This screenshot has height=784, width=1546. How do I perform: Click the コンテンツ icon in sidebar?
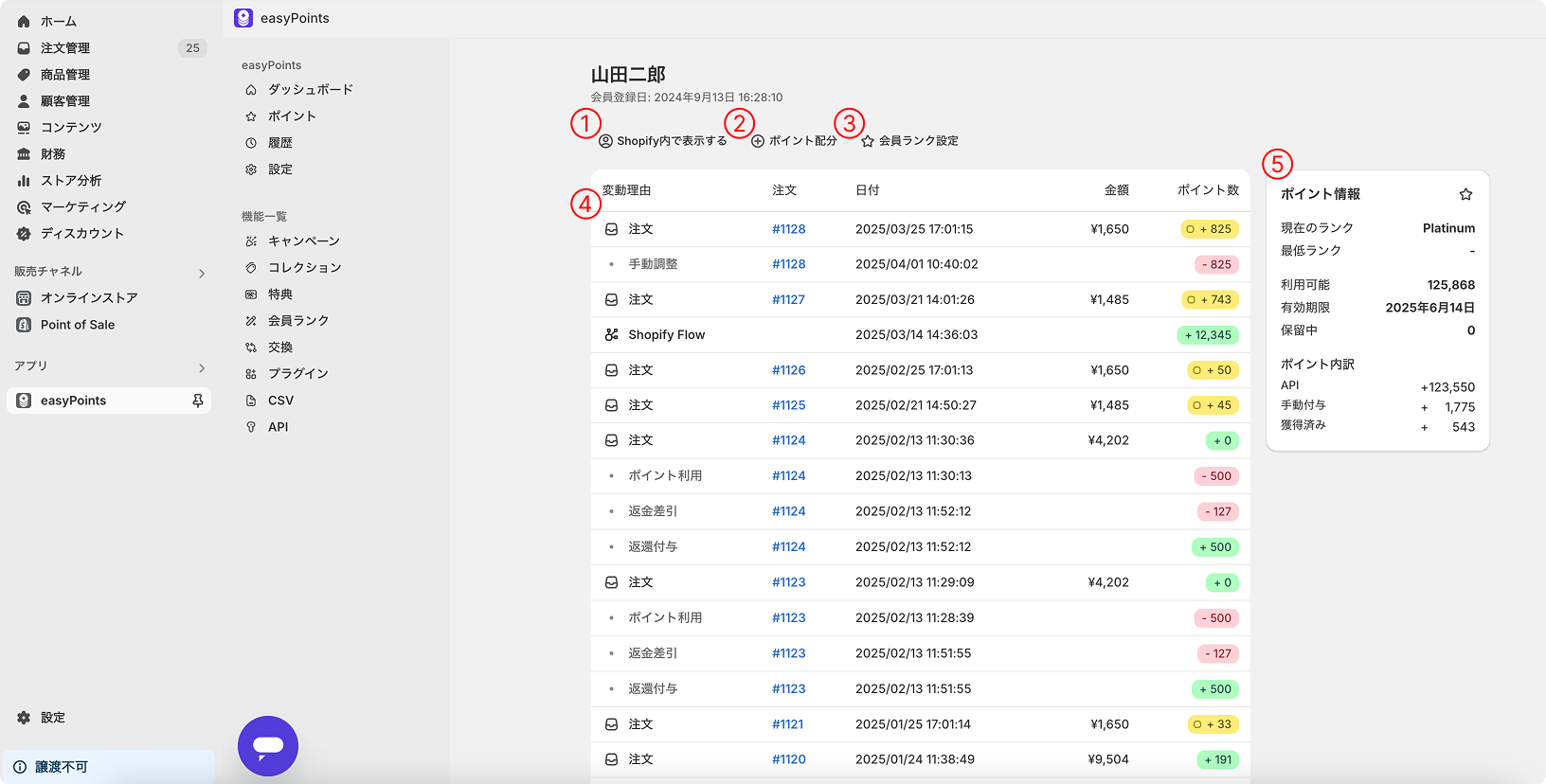point(24,127)
